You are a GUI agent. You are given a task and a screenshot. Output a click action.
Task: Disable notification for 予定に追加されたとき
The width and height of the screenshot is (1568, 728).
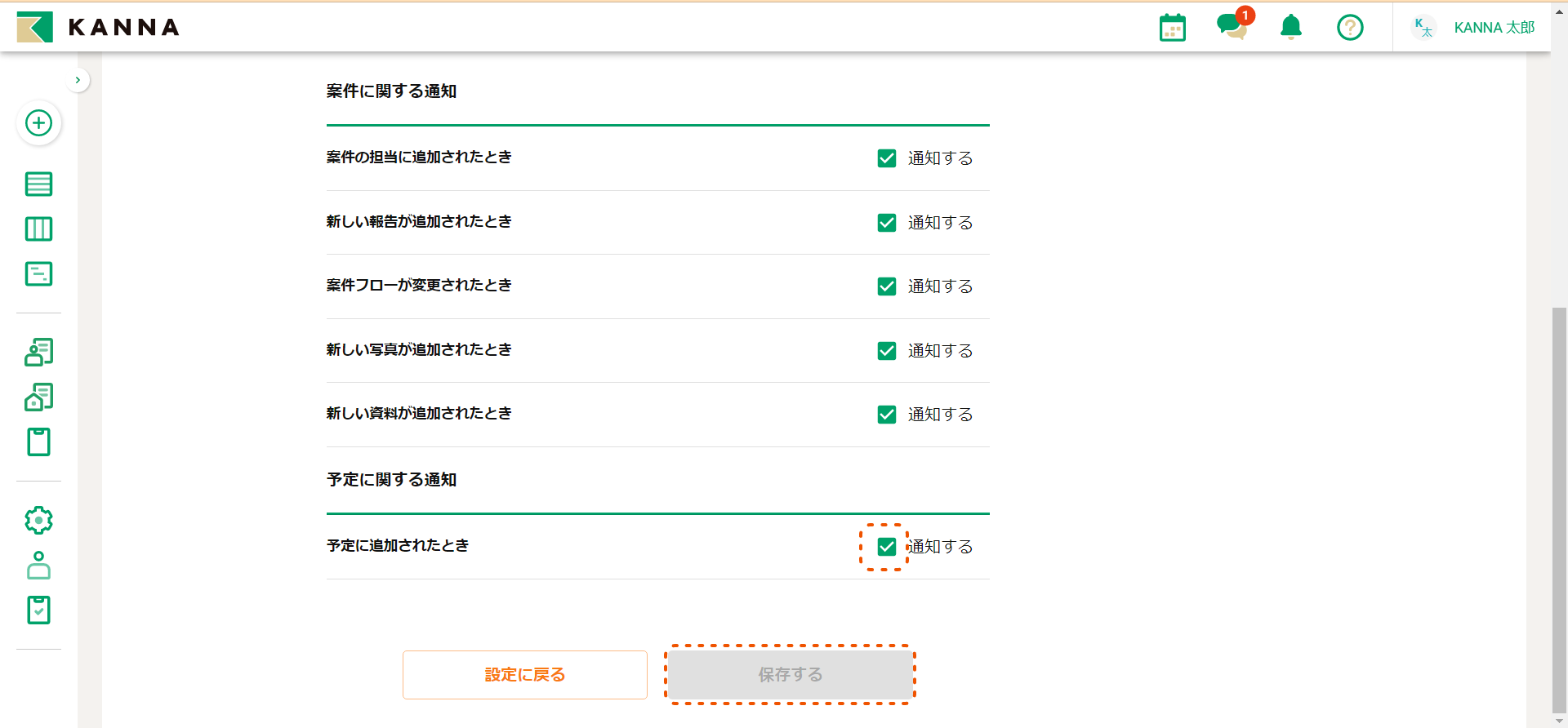(887, 547)
